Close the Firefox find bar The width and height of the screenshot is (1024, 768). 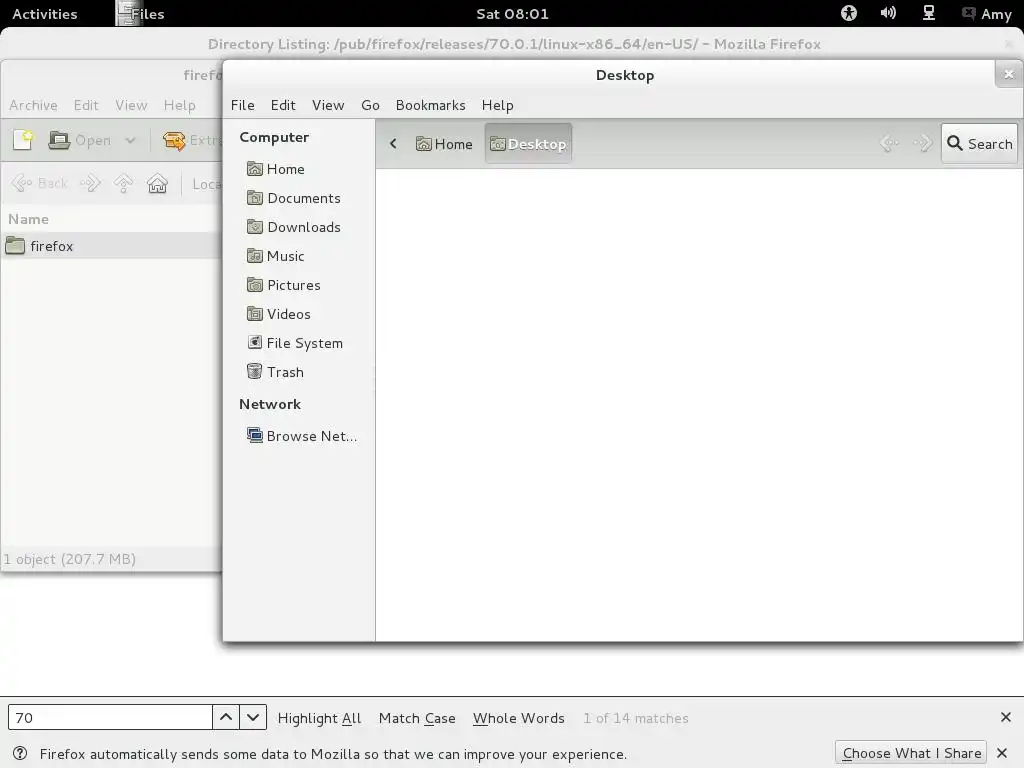[x=1006, y=718]
